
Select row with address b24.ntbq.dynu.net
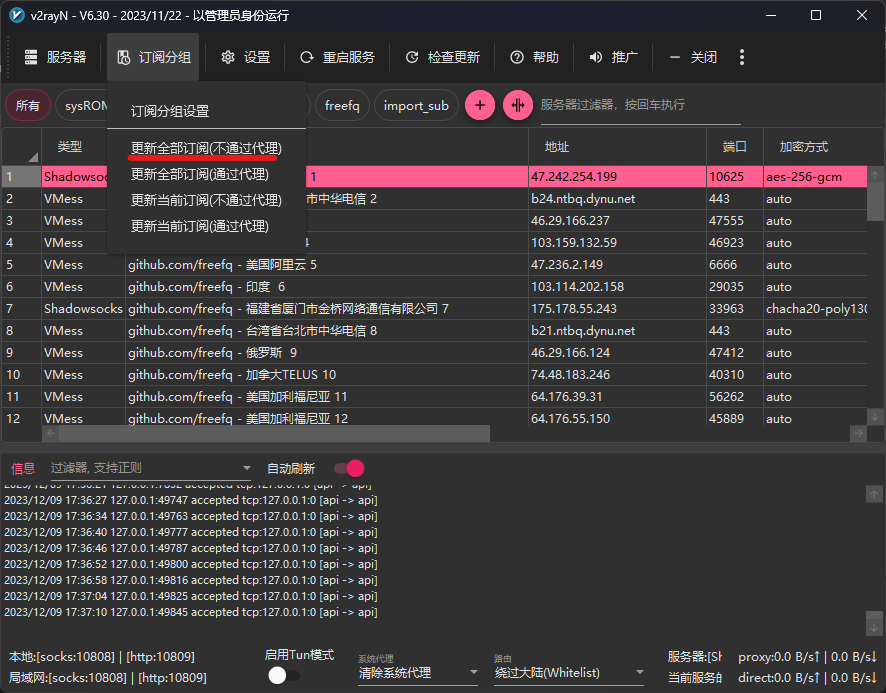434,198
